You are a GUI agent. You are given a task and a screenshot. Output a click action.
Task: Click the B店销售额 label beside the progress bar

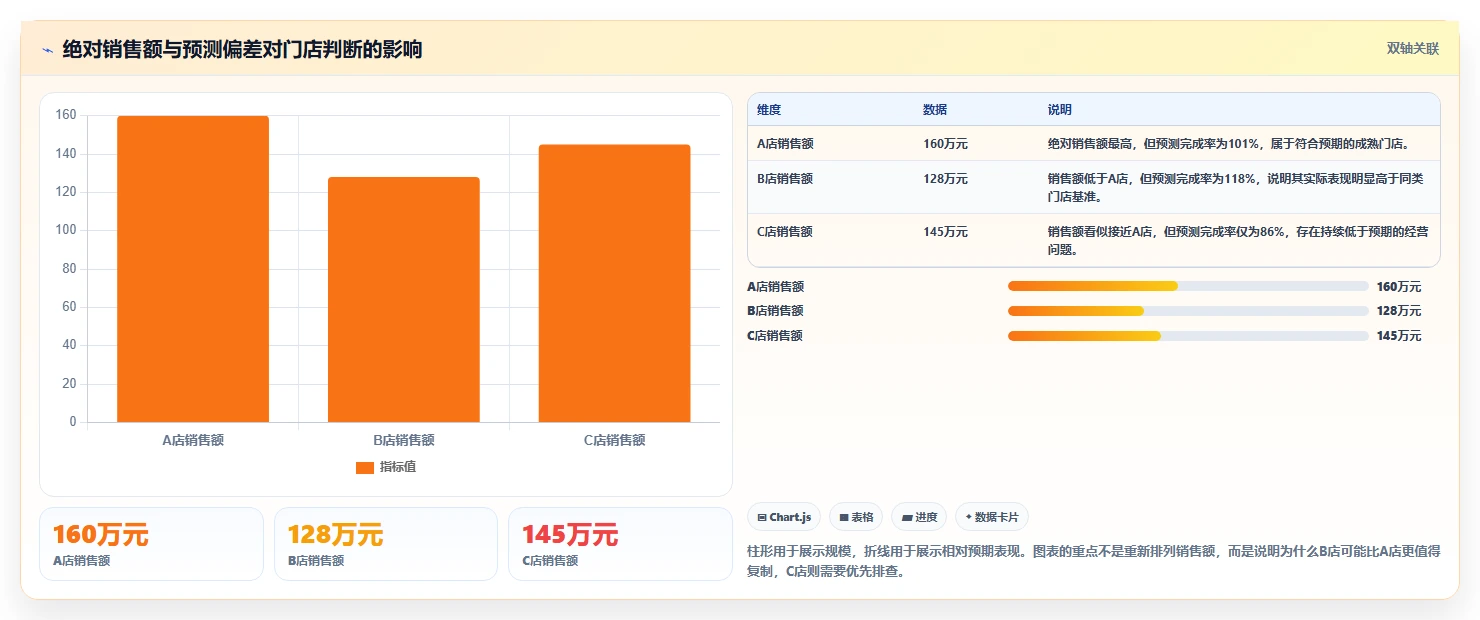775,311
